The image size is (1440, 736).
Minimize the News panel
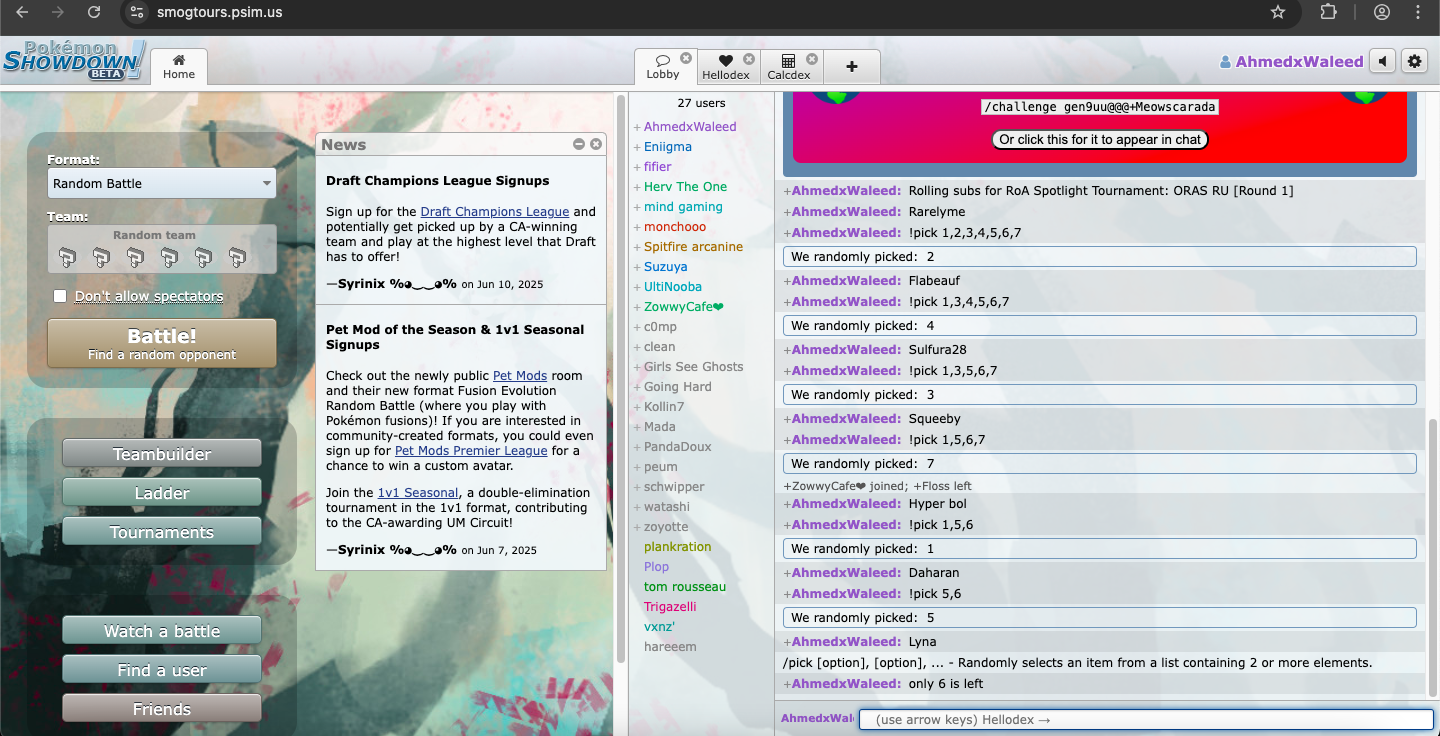pyautogui.click(x=579, y=144)
